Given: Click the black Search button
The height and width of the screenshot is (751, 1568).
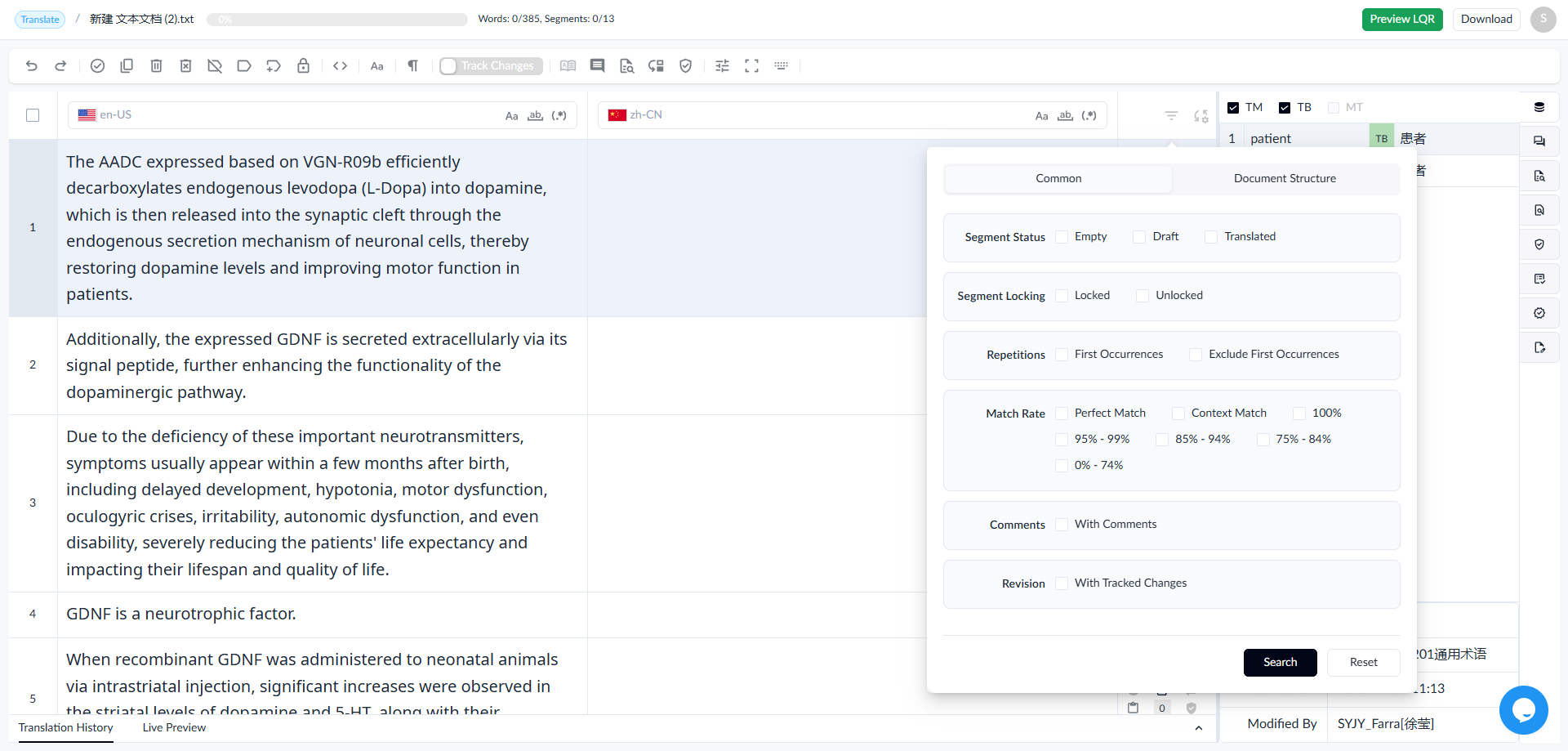Looking at the screenshot, I should (x=1280, y=663).
